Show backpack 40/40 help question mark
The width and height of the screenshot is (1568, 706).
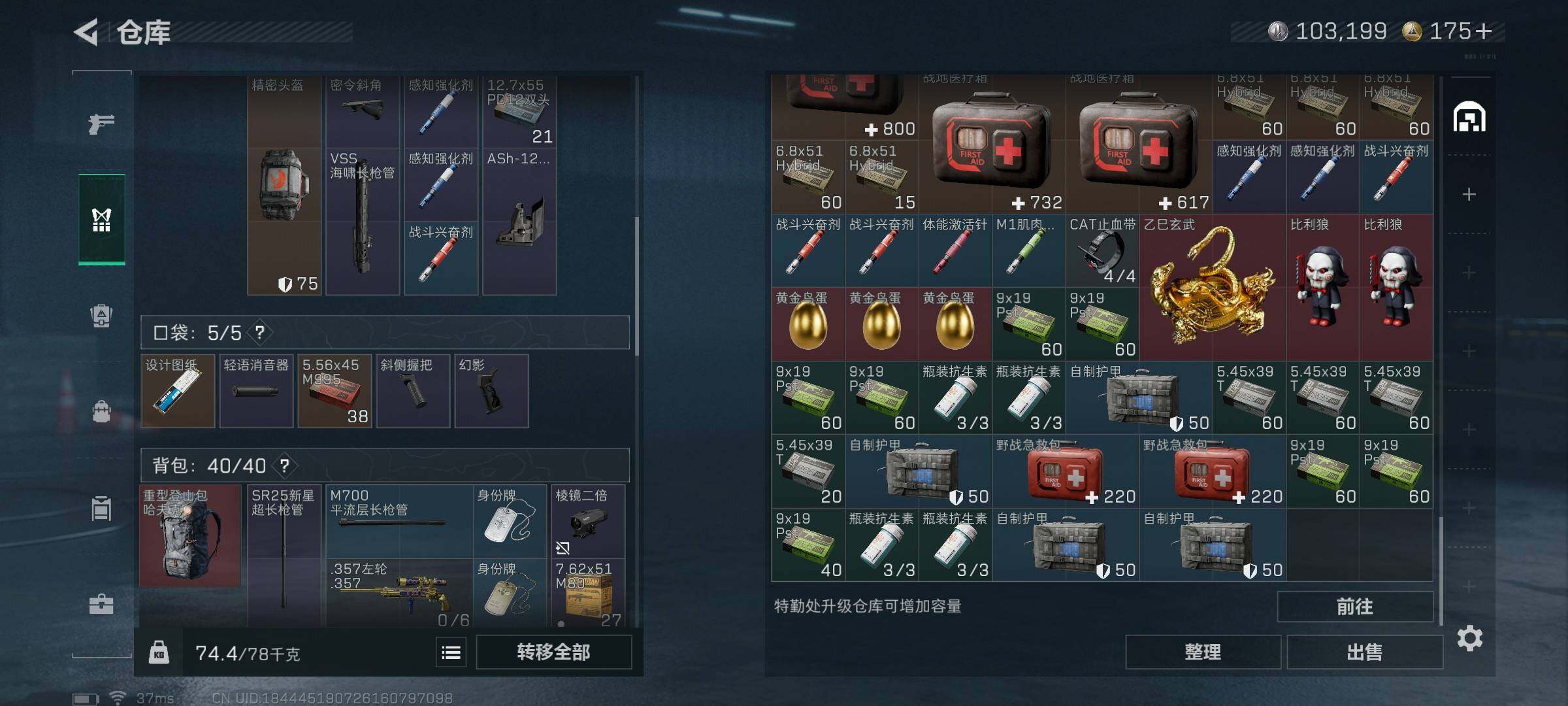[285, 465]
